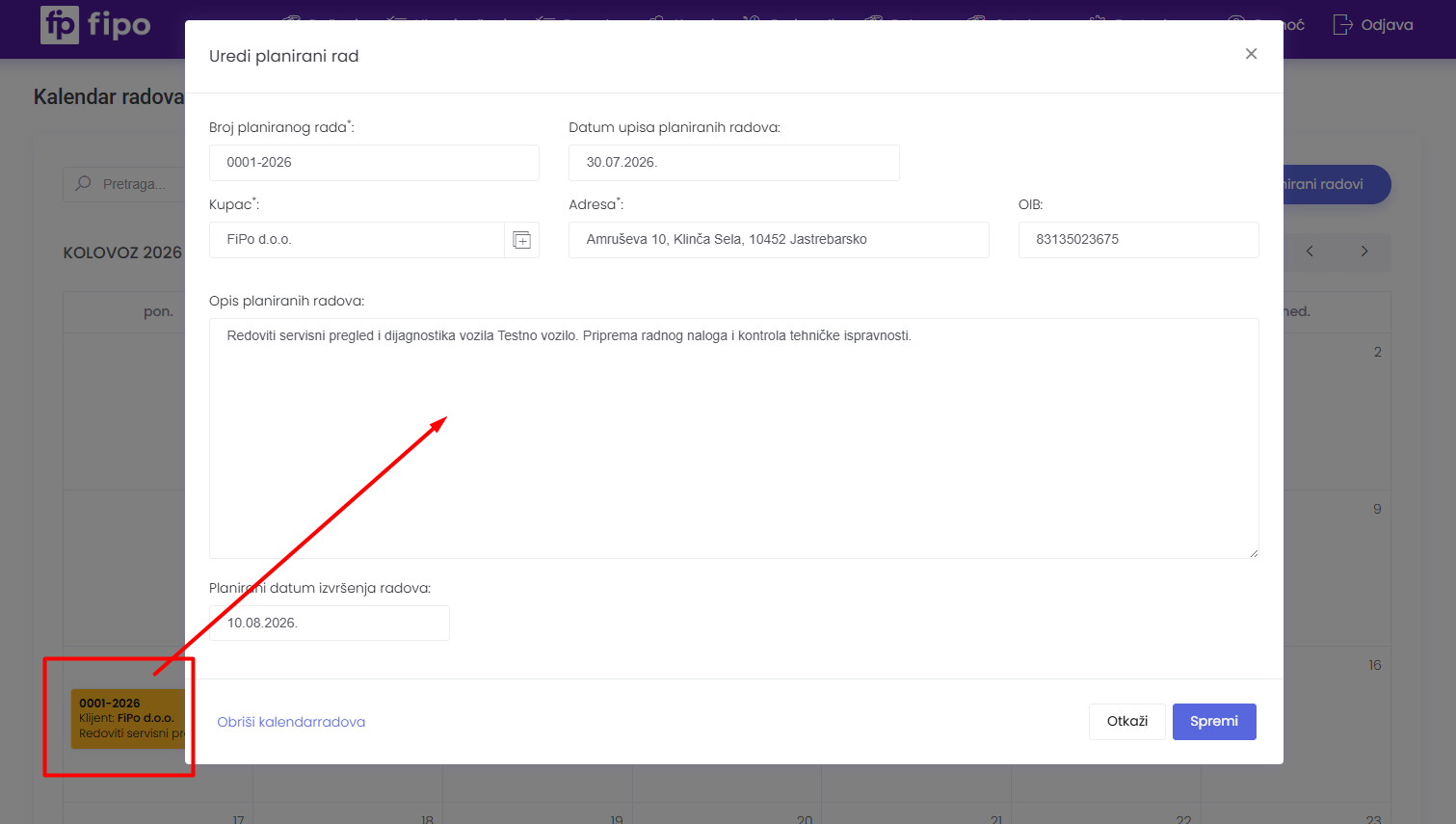Log out using the Odjava button
Viewport: 1456px width, 824px height.
(x=1373, y=25)
